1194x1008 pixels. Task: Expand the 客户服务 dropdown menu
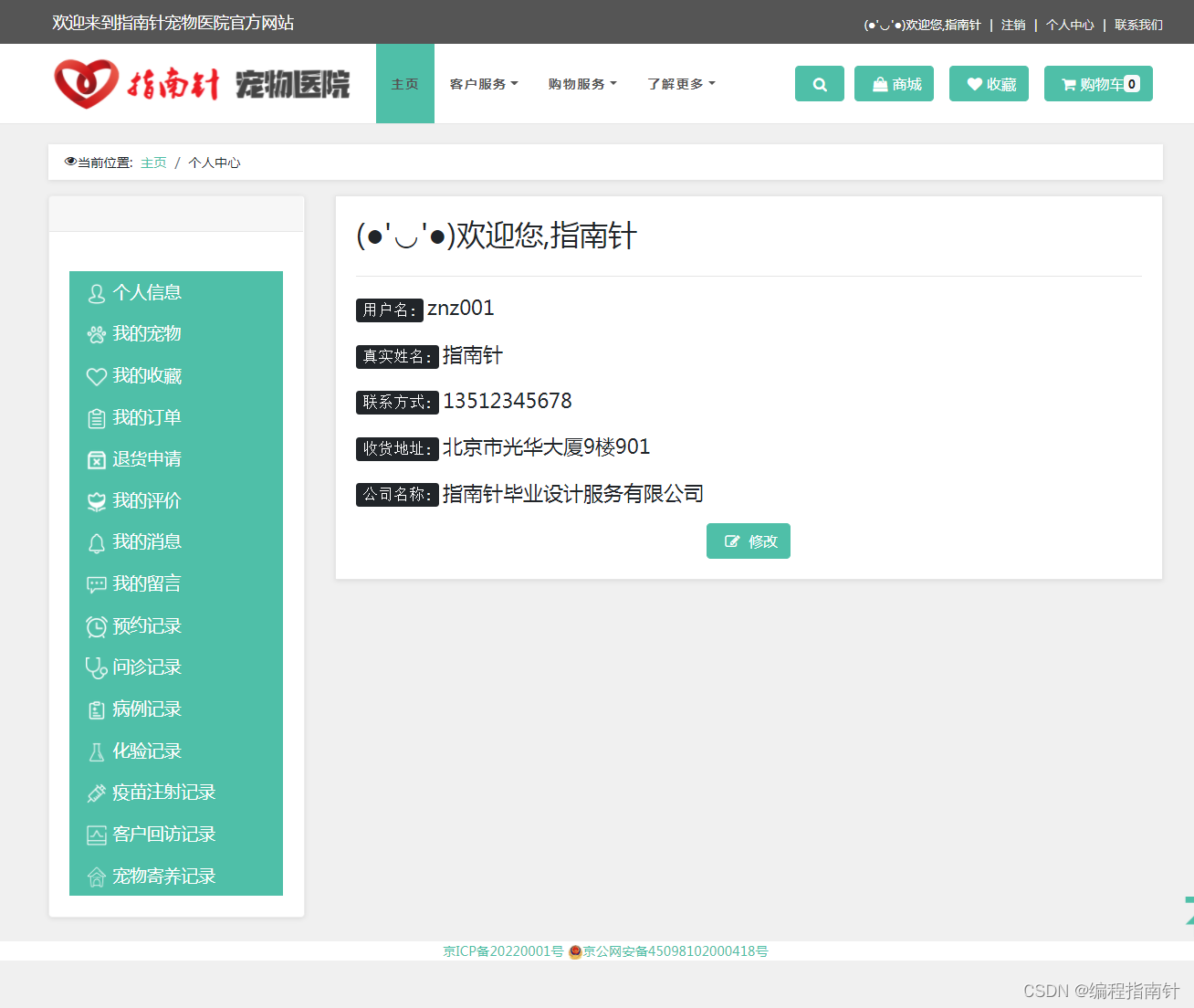click(484, 84)
